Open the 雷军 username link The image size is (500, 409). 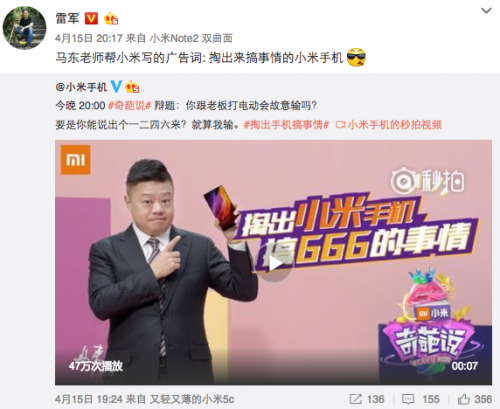point(67,19)
